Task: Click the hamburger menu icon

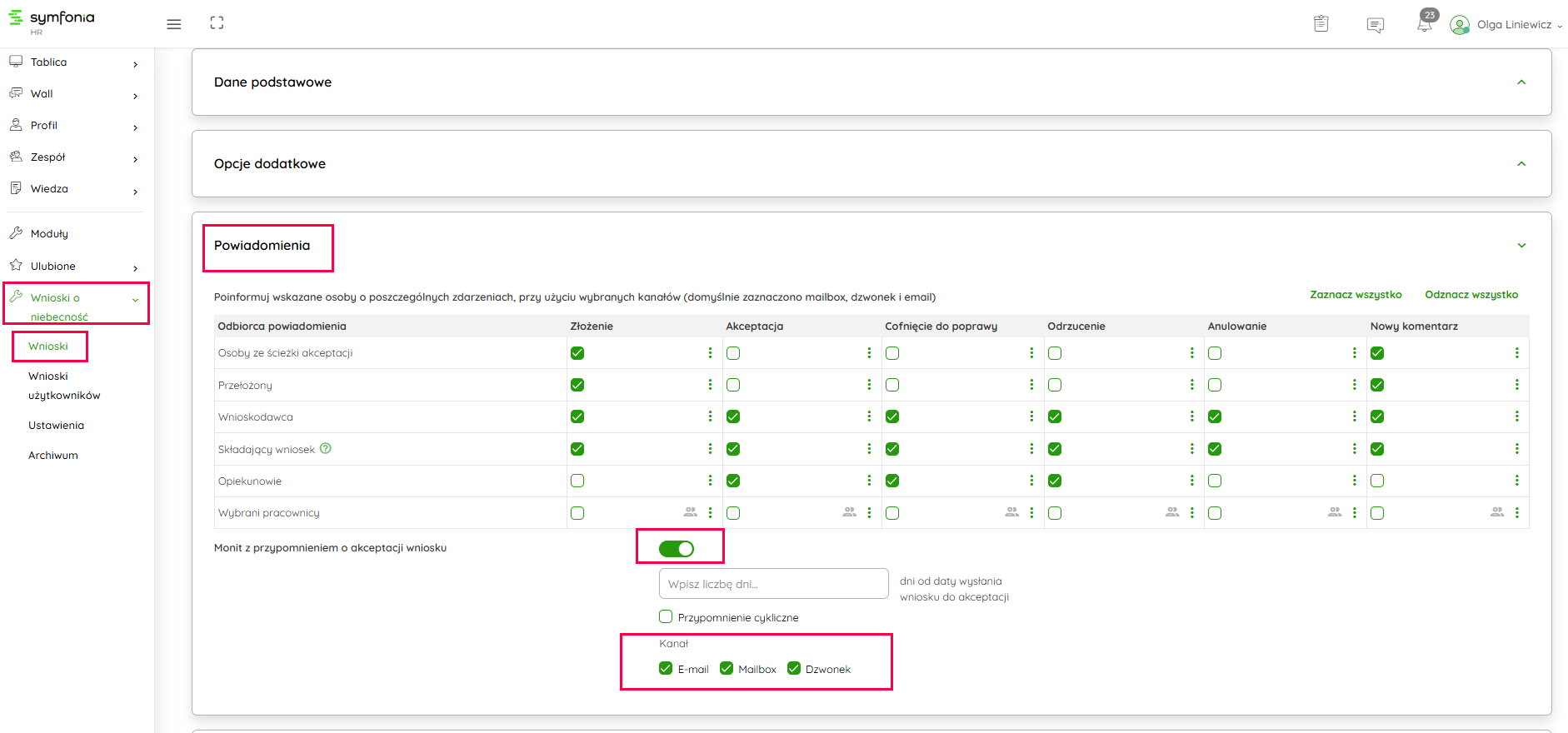Action: coord(173,24)
